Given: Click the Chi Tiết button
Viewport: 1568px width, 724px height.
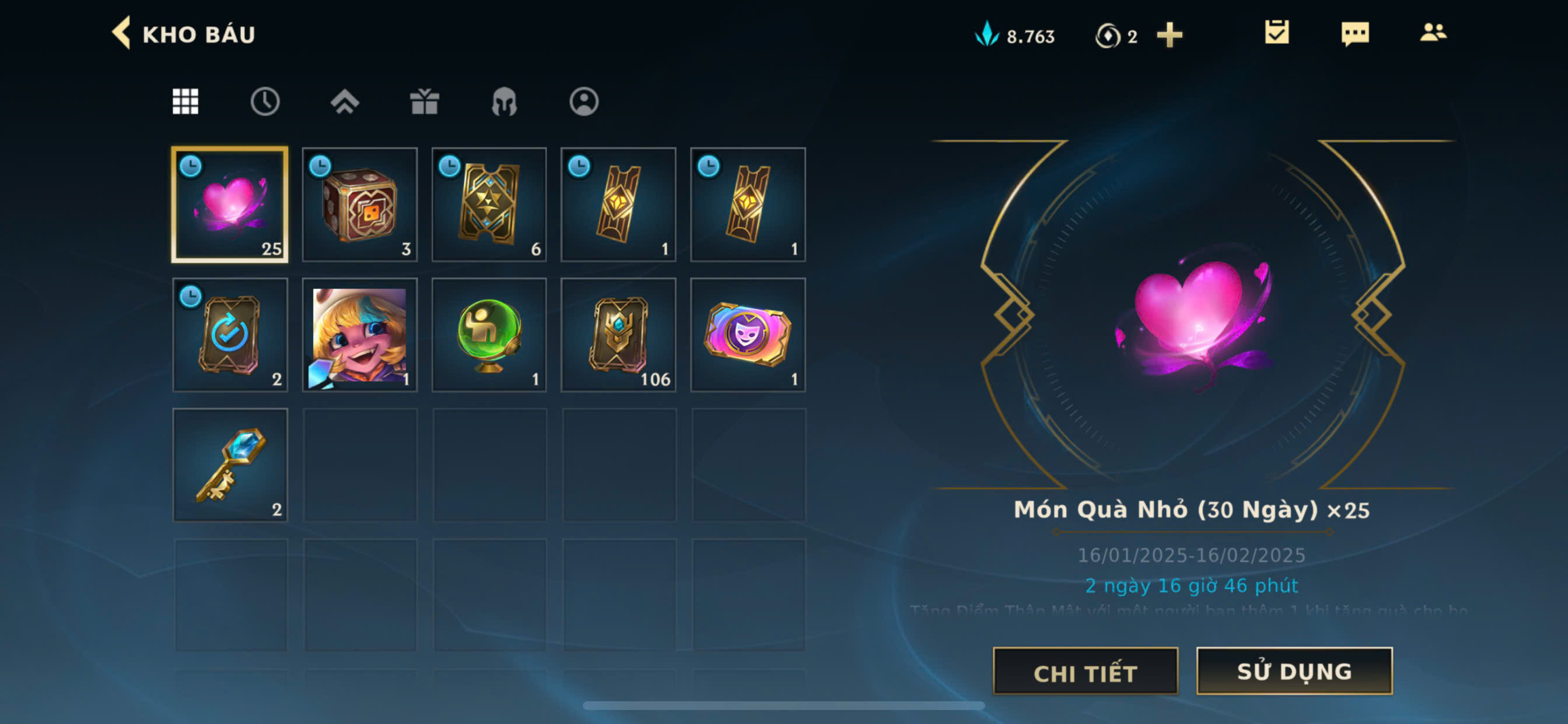Looking at the screenshot, I should [1086, 672].
